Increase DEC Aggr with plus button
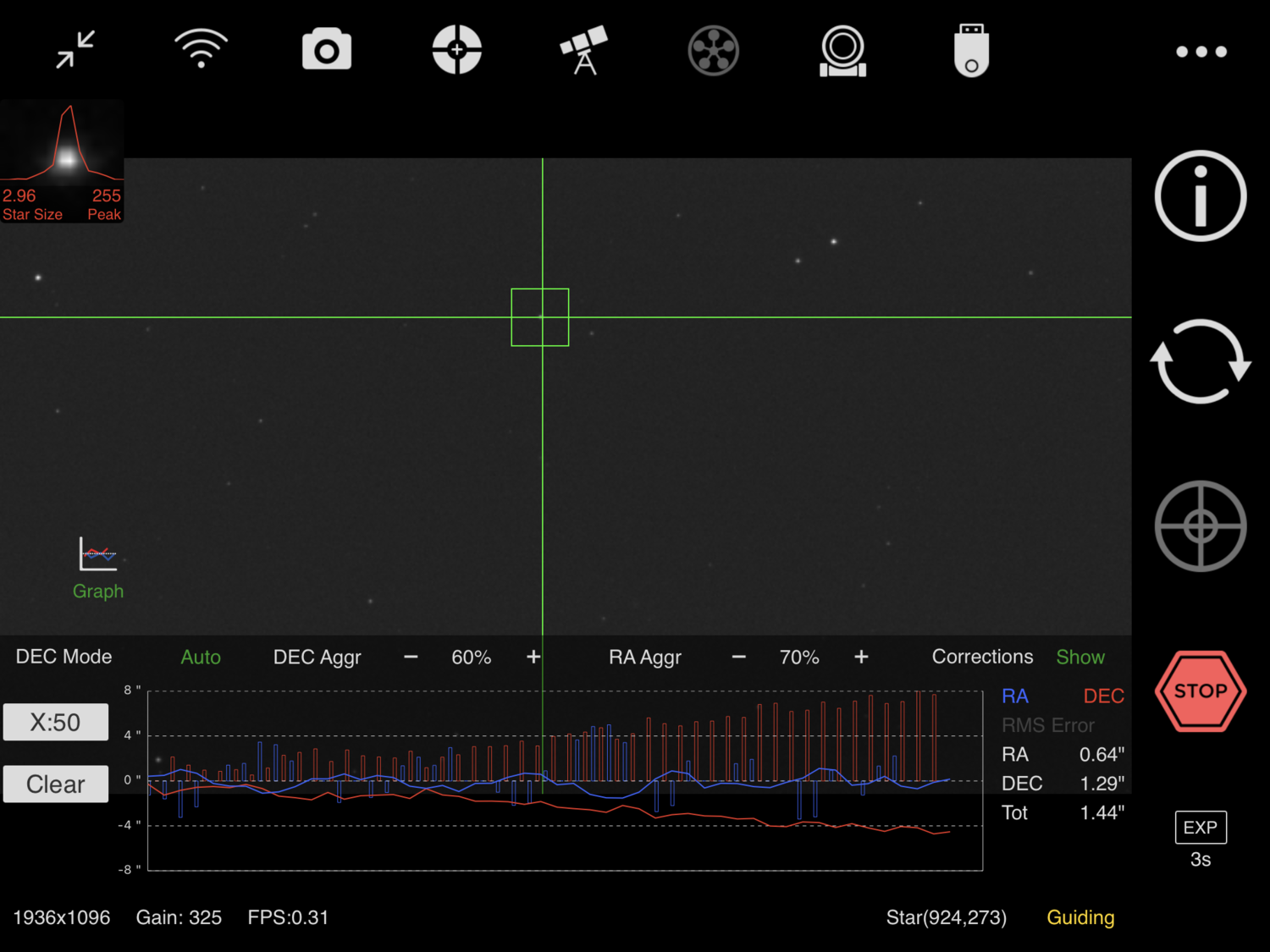This screenshot has width=1270, height=952. [533, 657]
